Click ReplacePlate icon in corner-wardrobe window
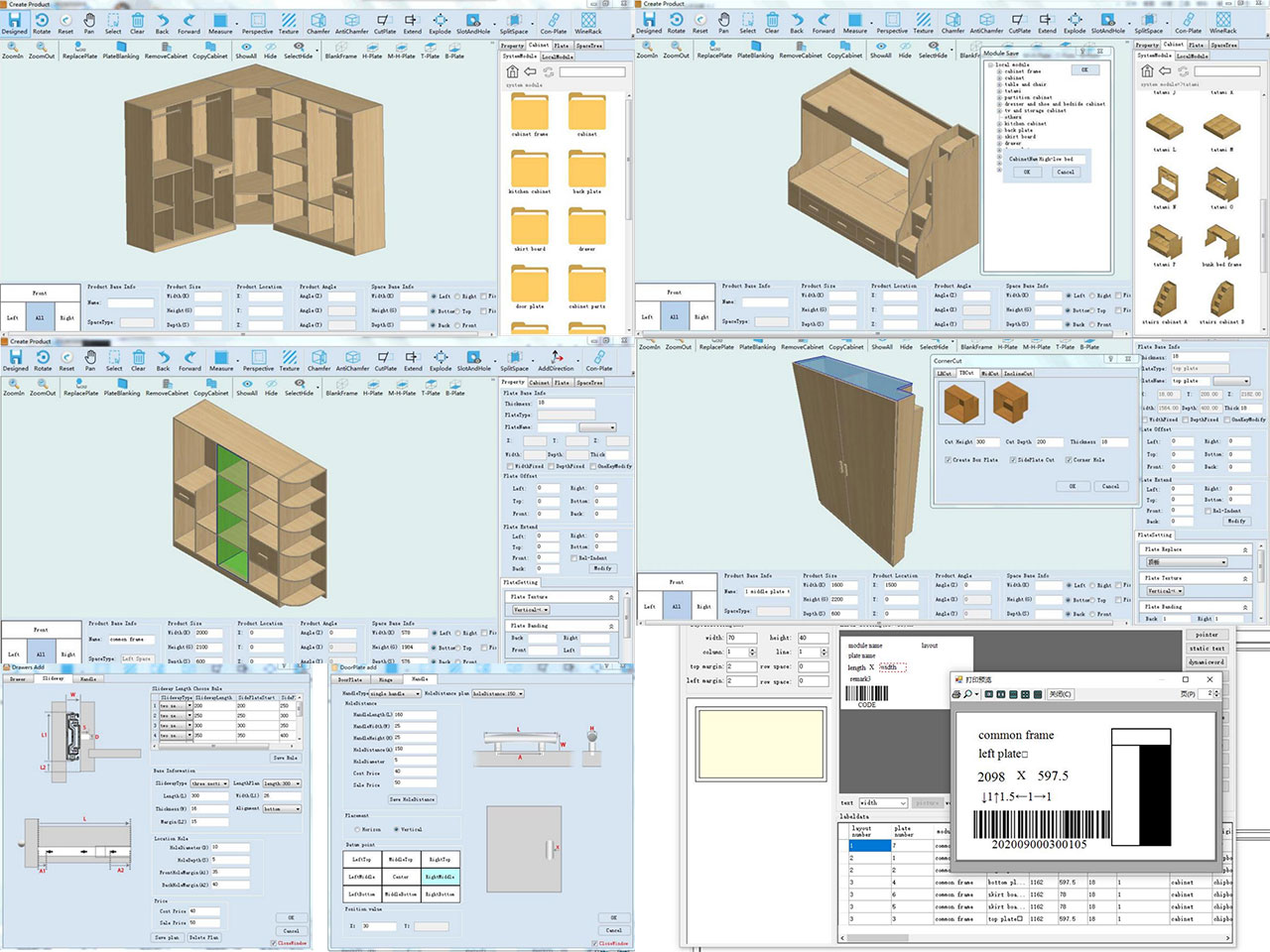Image resolution: width=1270 pixels, height=952 pixels. (x=80, y=49)
